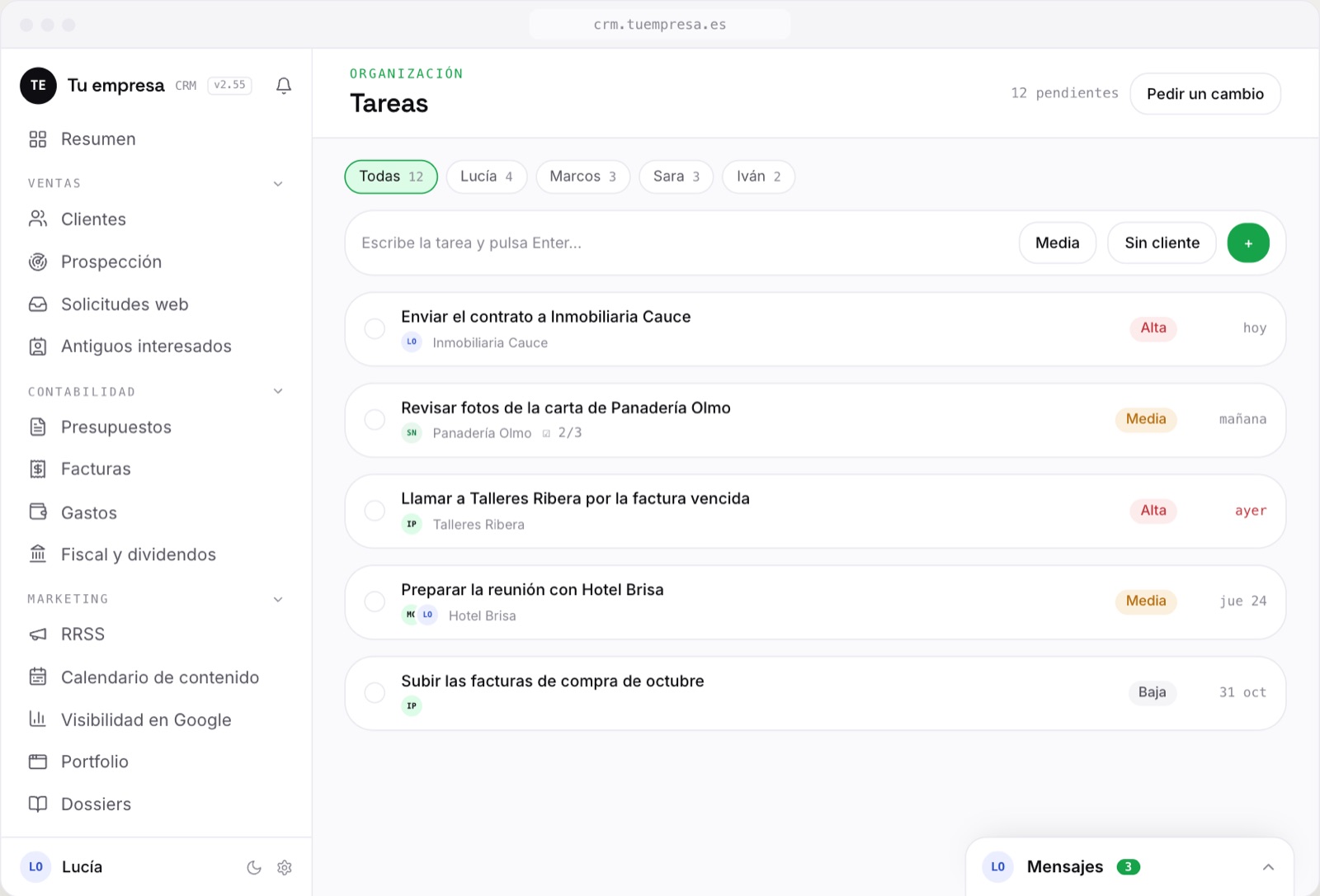Click the Facturas receipt icon

tap(38, 469)
